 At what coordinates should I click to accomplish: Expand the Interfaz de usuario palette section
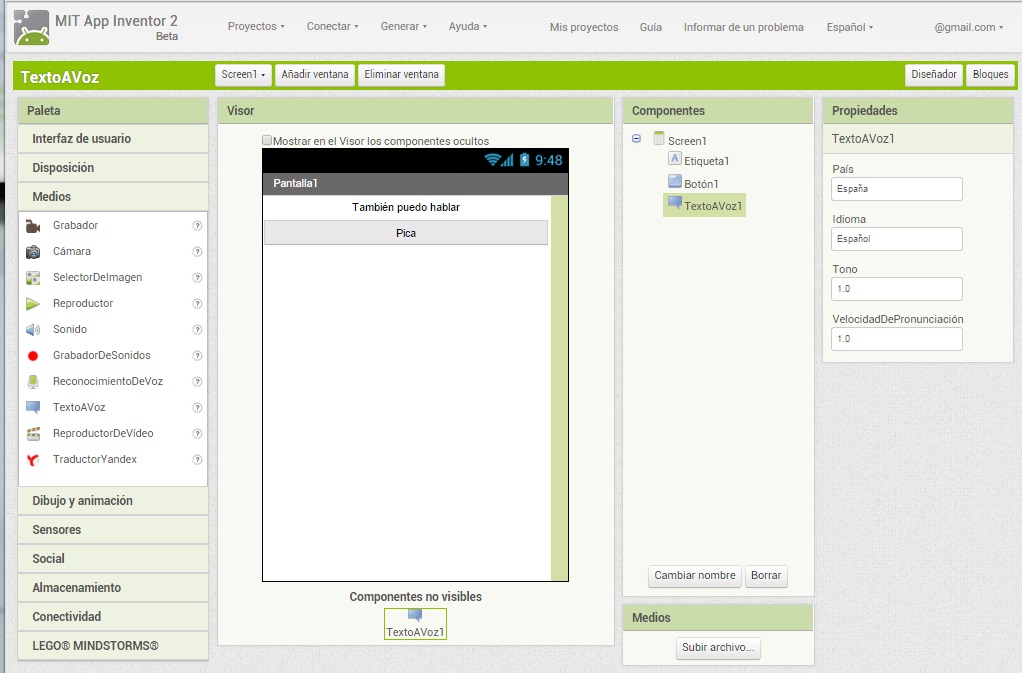[113, 139]
